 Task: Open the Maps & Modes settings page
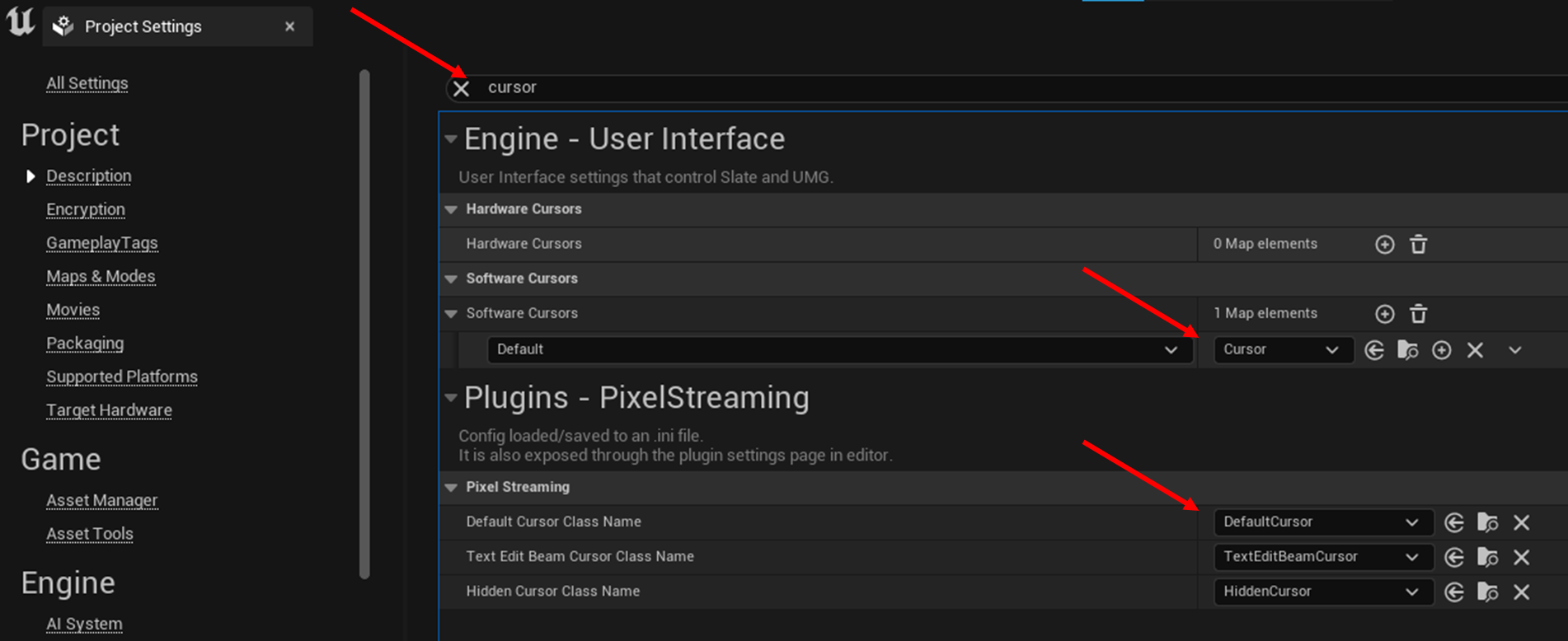coord(101,276)
